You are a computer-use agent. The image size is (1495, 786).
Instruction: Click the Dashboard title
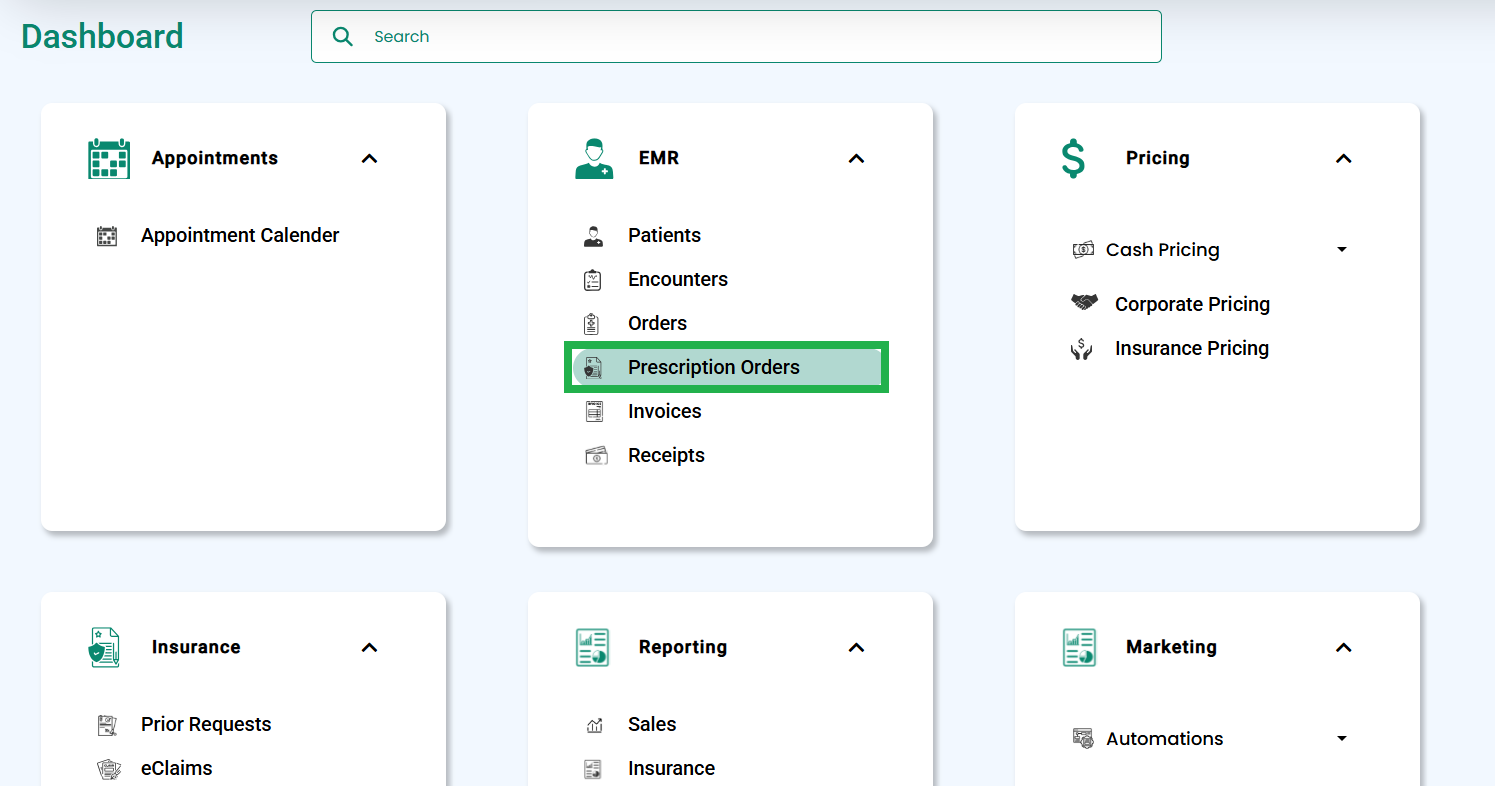[102, 36]
